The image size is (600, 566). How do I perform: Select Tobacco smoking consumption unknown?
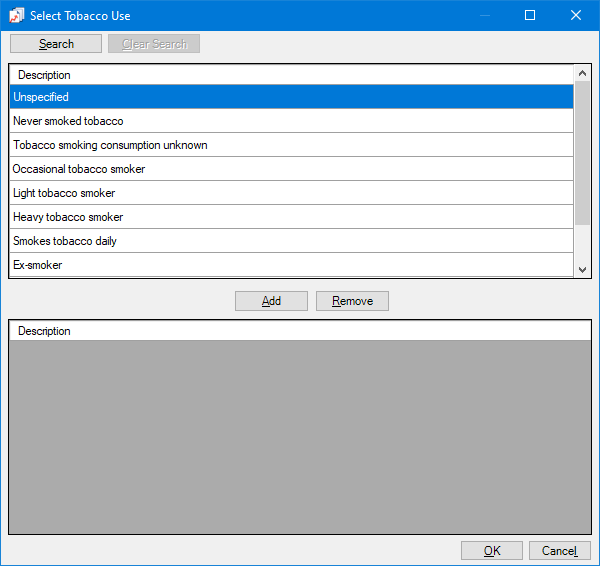coord(290,145)
